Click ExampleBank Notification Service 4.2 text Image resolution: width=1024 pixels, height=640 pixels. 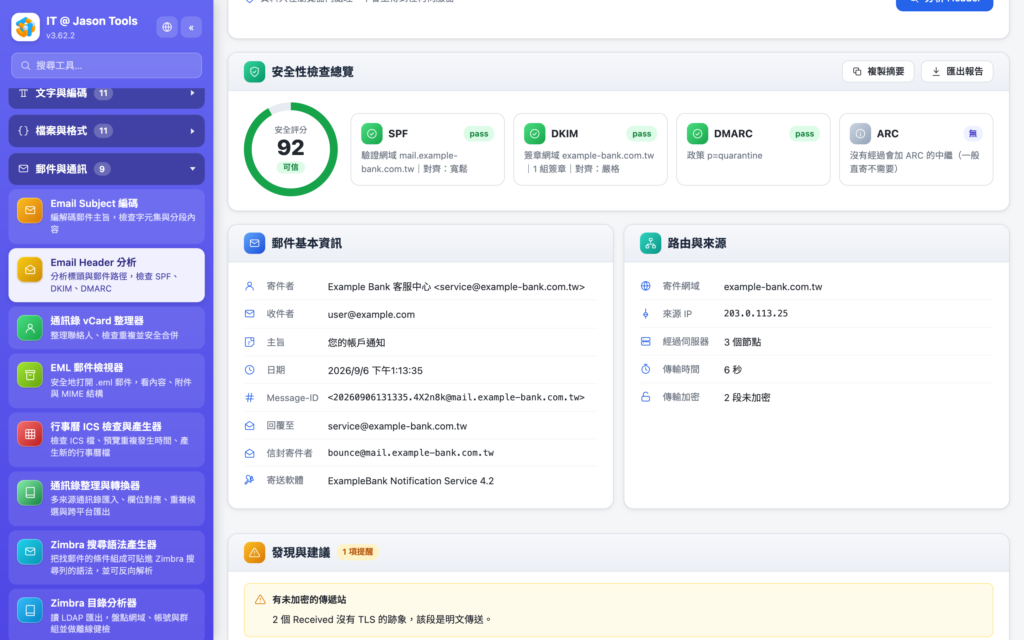(x=411, y=481)
